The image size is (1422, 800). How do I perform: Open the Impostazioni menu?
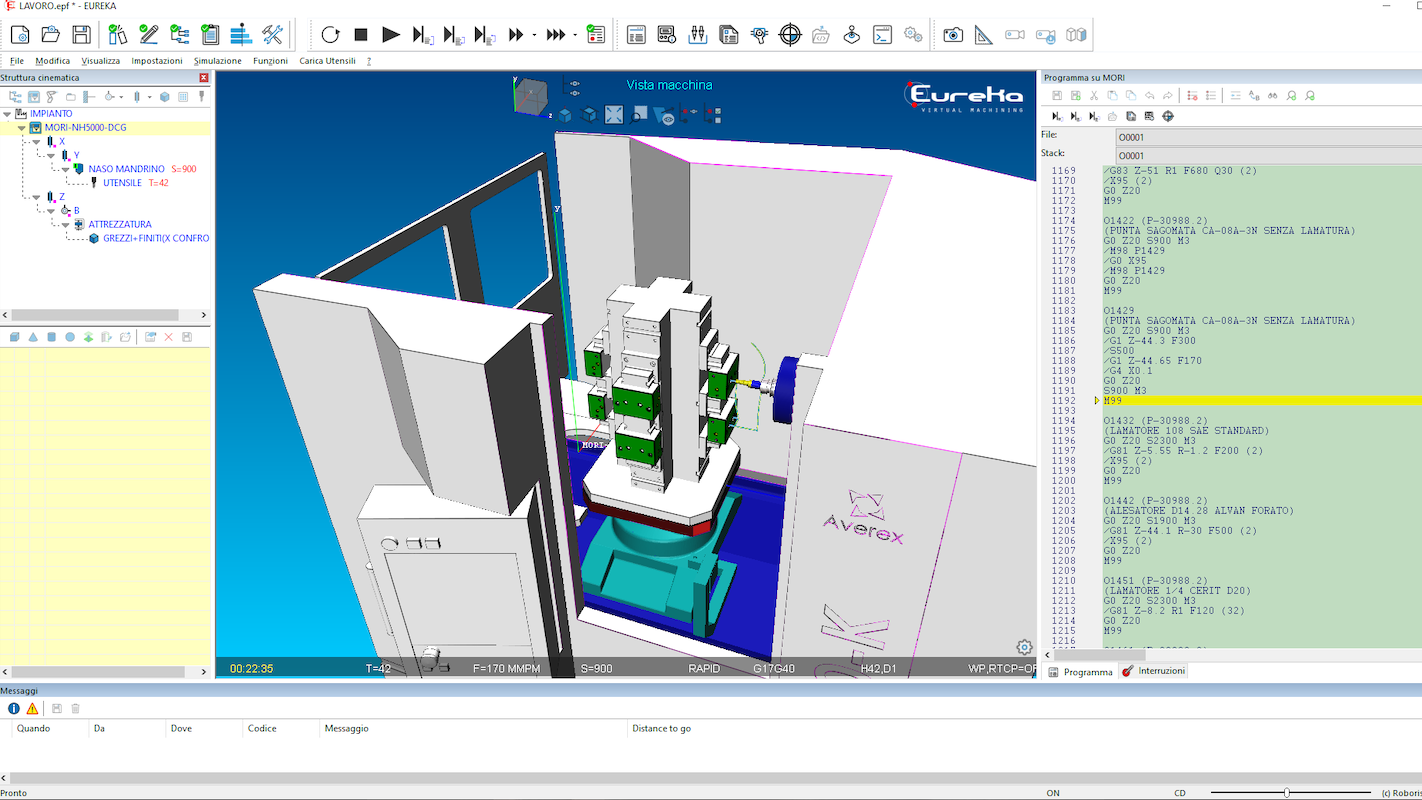point(157,61)
